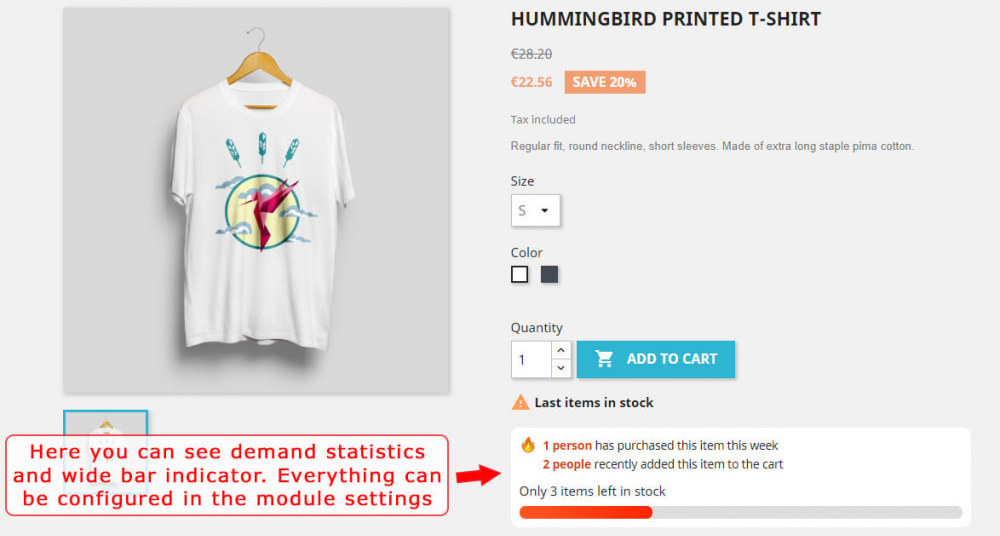
Task: Click the red arrow pointing to statistics
Action: click(479, 475)
